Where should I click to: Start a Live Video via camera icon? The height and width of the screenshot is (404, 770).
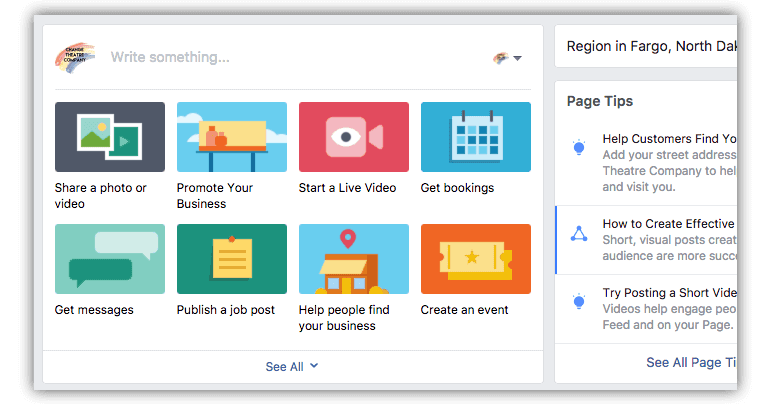point(353,136)
